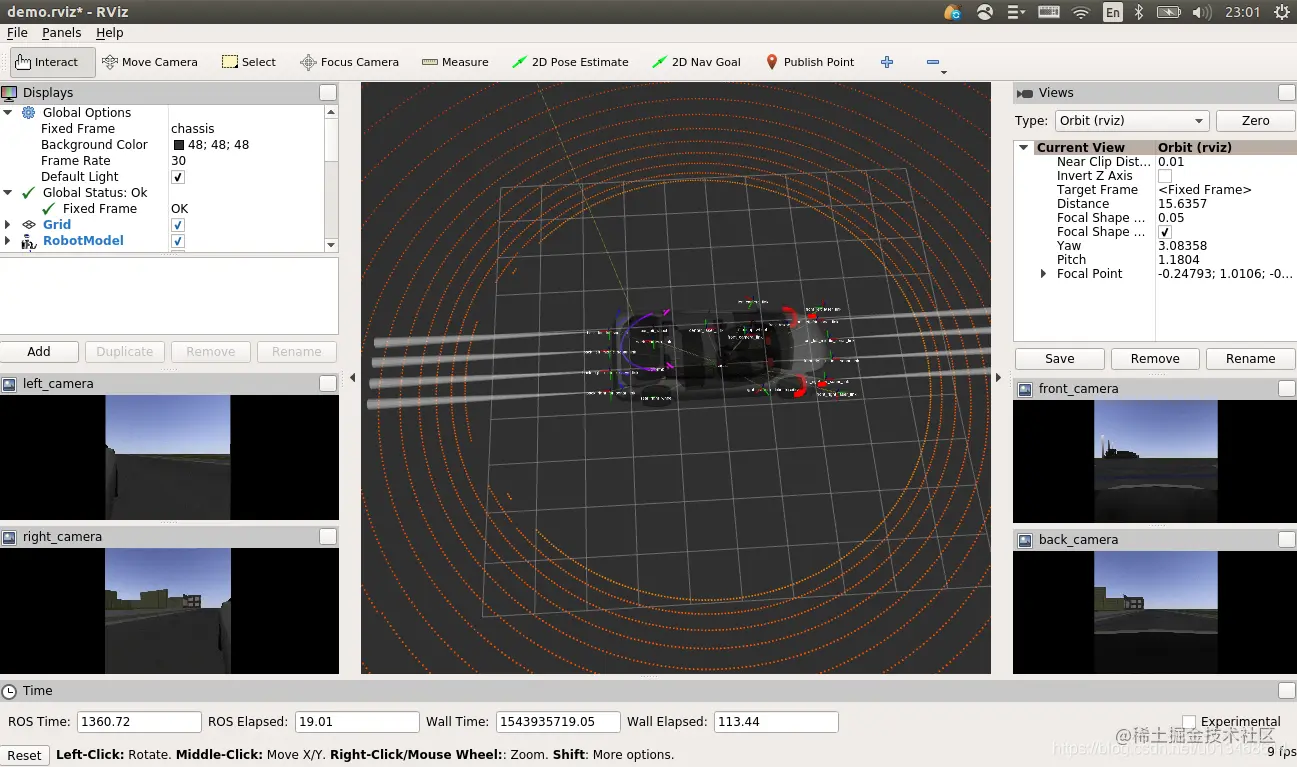Select the Interact tool
The width and height of the screenshot is (1297, 767).
click(x=53, y=62)
